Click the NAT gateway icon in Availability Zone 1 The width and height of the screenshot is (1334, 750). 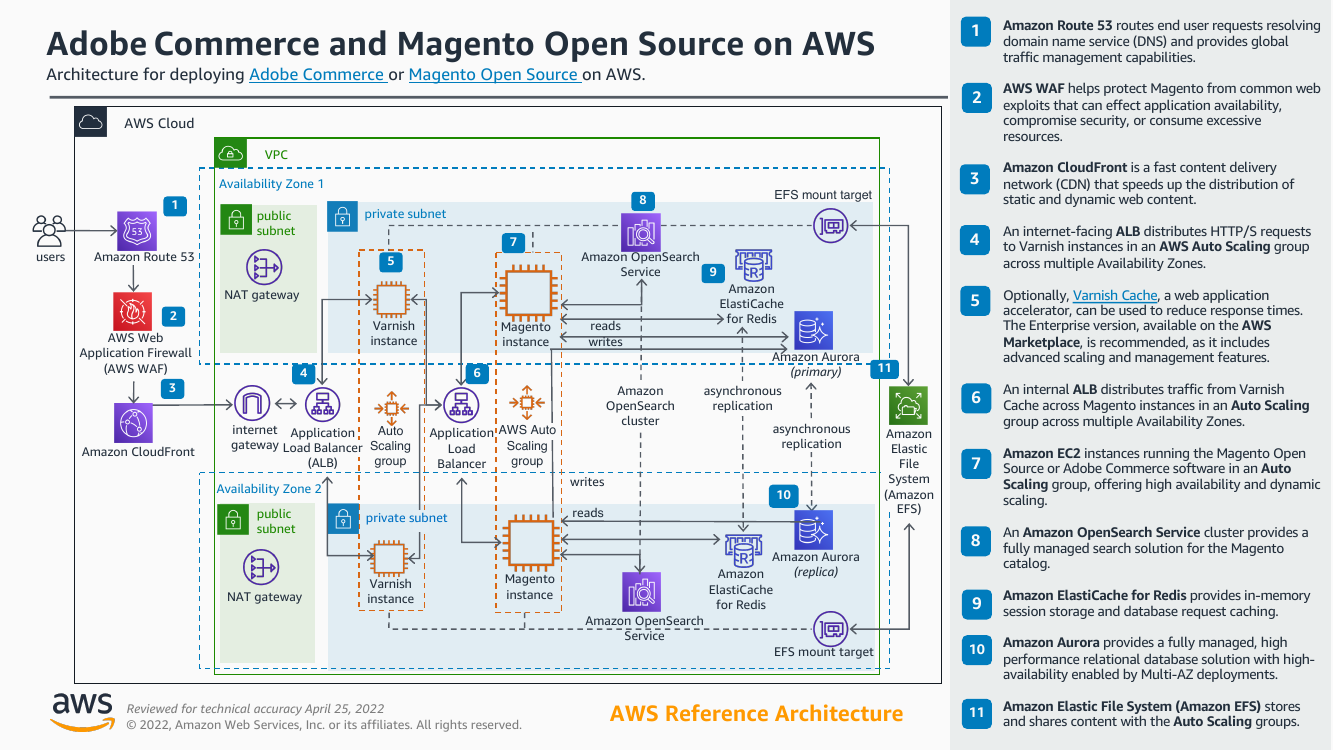tap(263, 267)
